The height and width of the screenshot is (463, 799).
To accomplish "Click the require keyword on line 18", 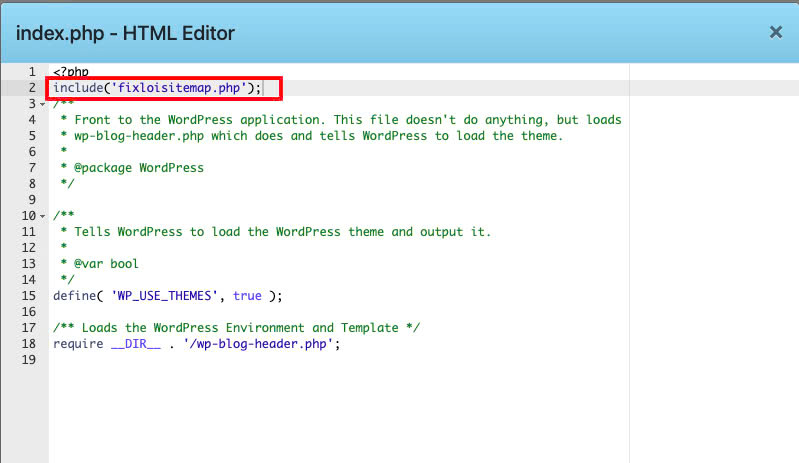I will coord(78,344).
